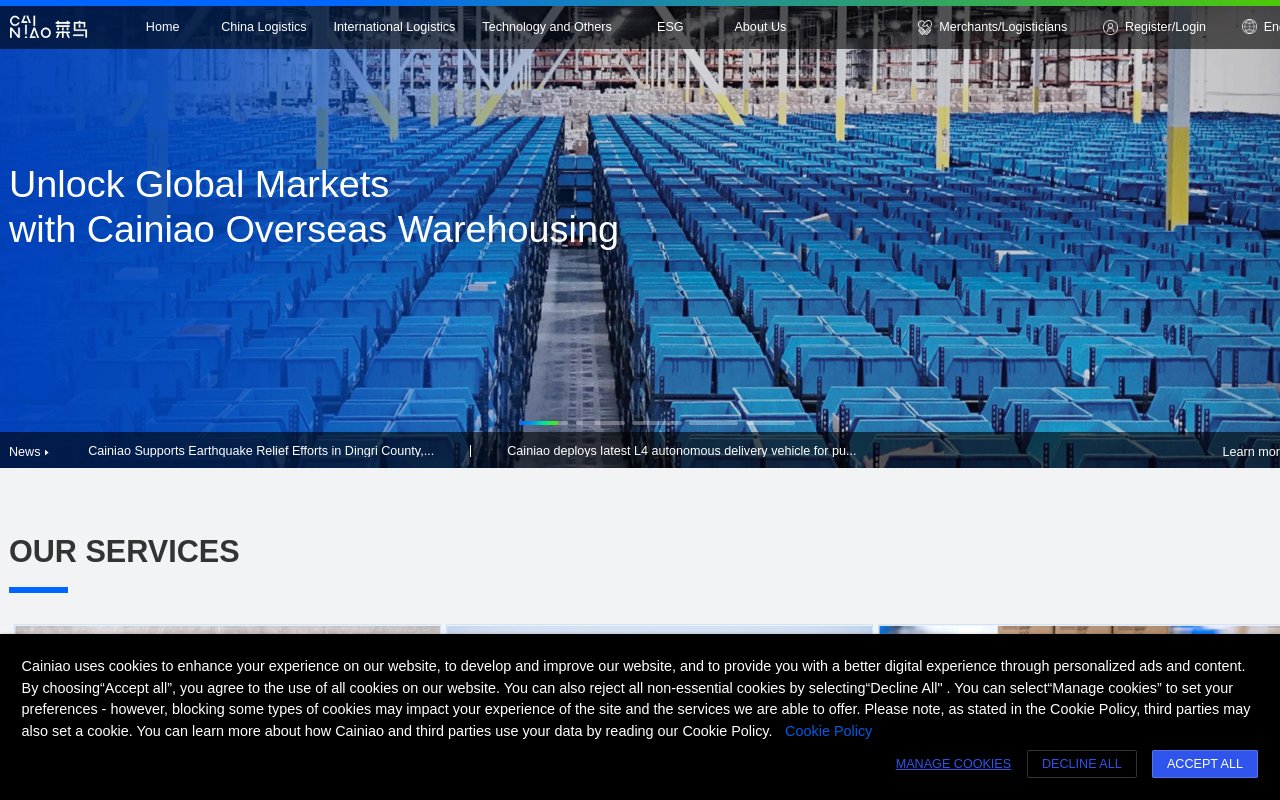Open the About Us menu
This screenshot has width=1280, height=800.
pyautogui.click(x=760, y=27)
